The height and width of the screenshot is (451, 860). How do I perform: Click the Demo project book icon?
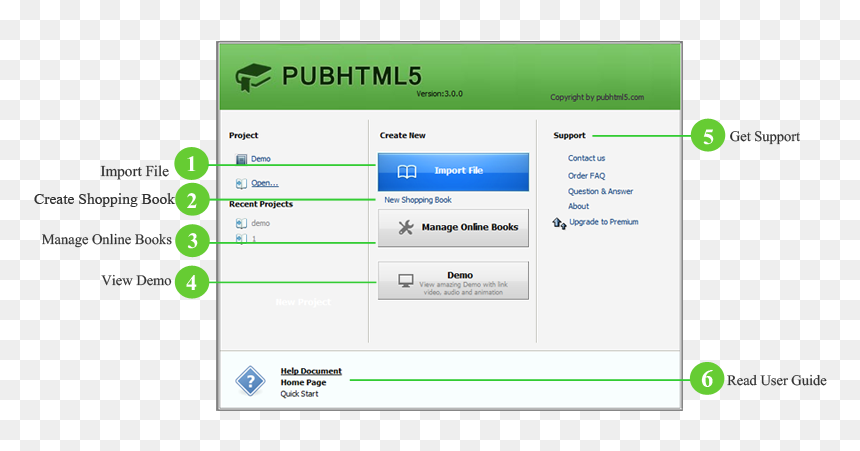[241, 159]
